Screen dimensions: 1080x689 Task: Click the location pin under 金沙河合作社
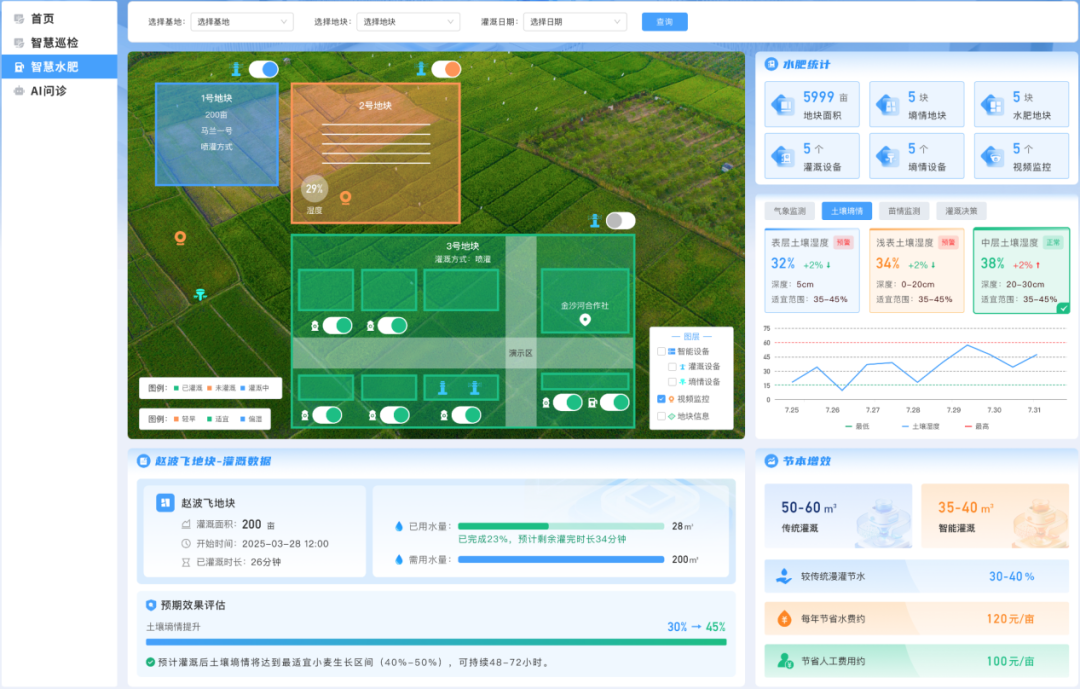[x=585, y=320]
